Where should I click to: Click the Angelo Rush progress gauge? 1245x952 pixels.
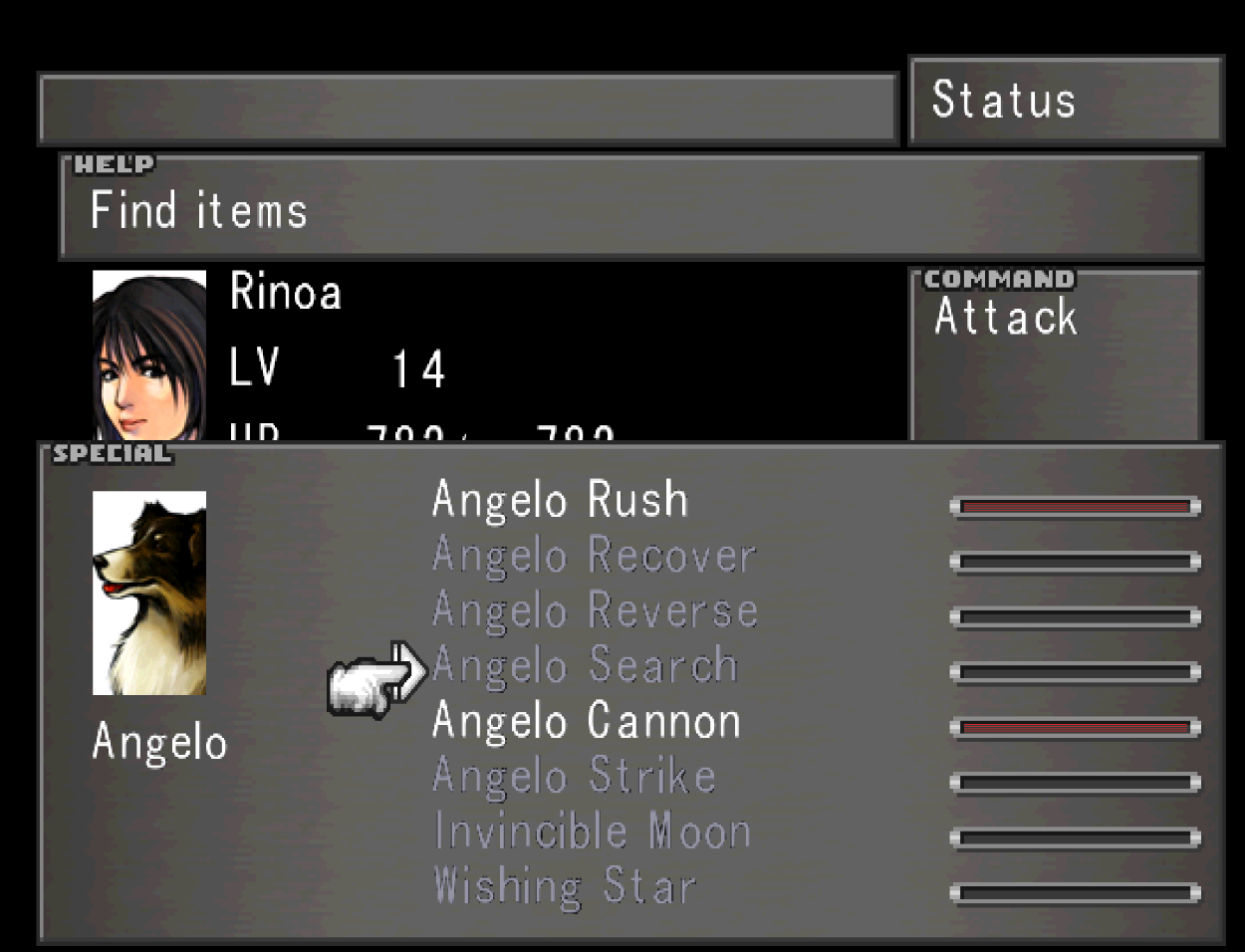point(1075,507)
